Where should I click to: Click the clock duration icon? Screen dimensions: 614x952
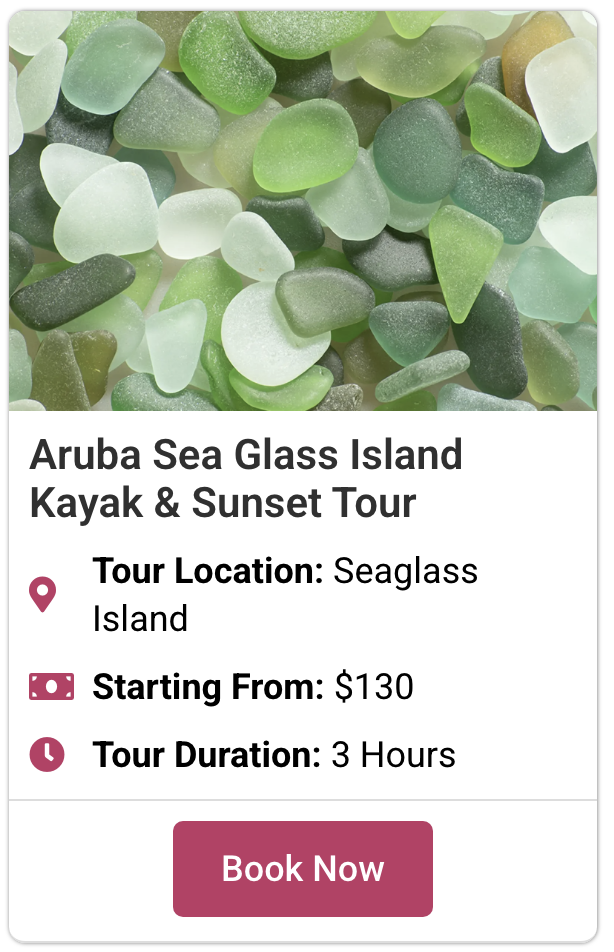[47, 754]
